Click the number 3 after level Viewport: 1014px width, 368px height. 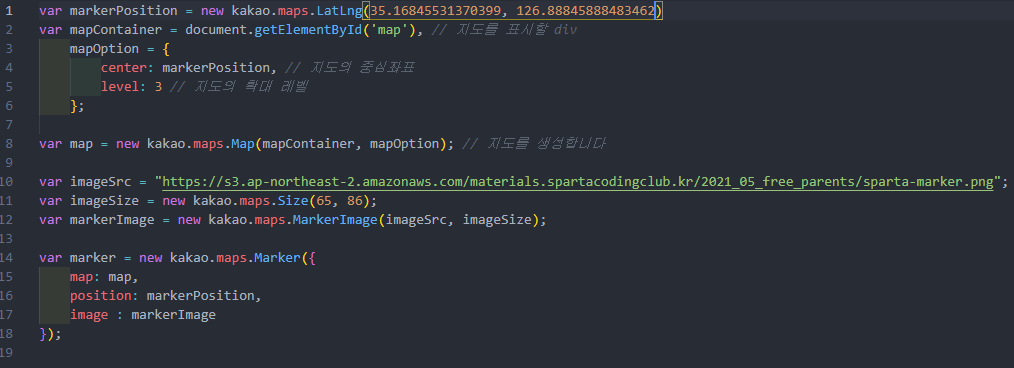(x=158, y=87)
